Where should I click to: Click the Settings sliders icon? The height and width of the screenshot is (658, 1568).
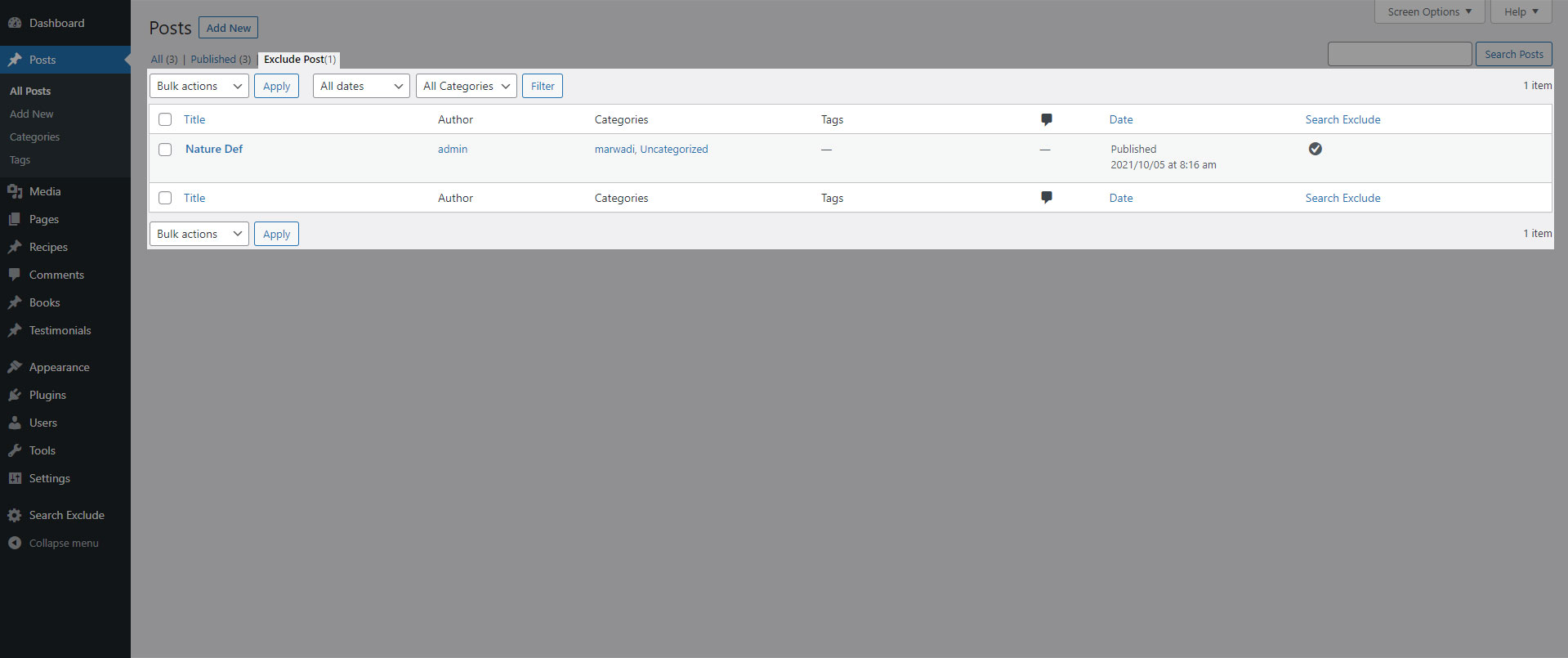(x=15, y=478)
